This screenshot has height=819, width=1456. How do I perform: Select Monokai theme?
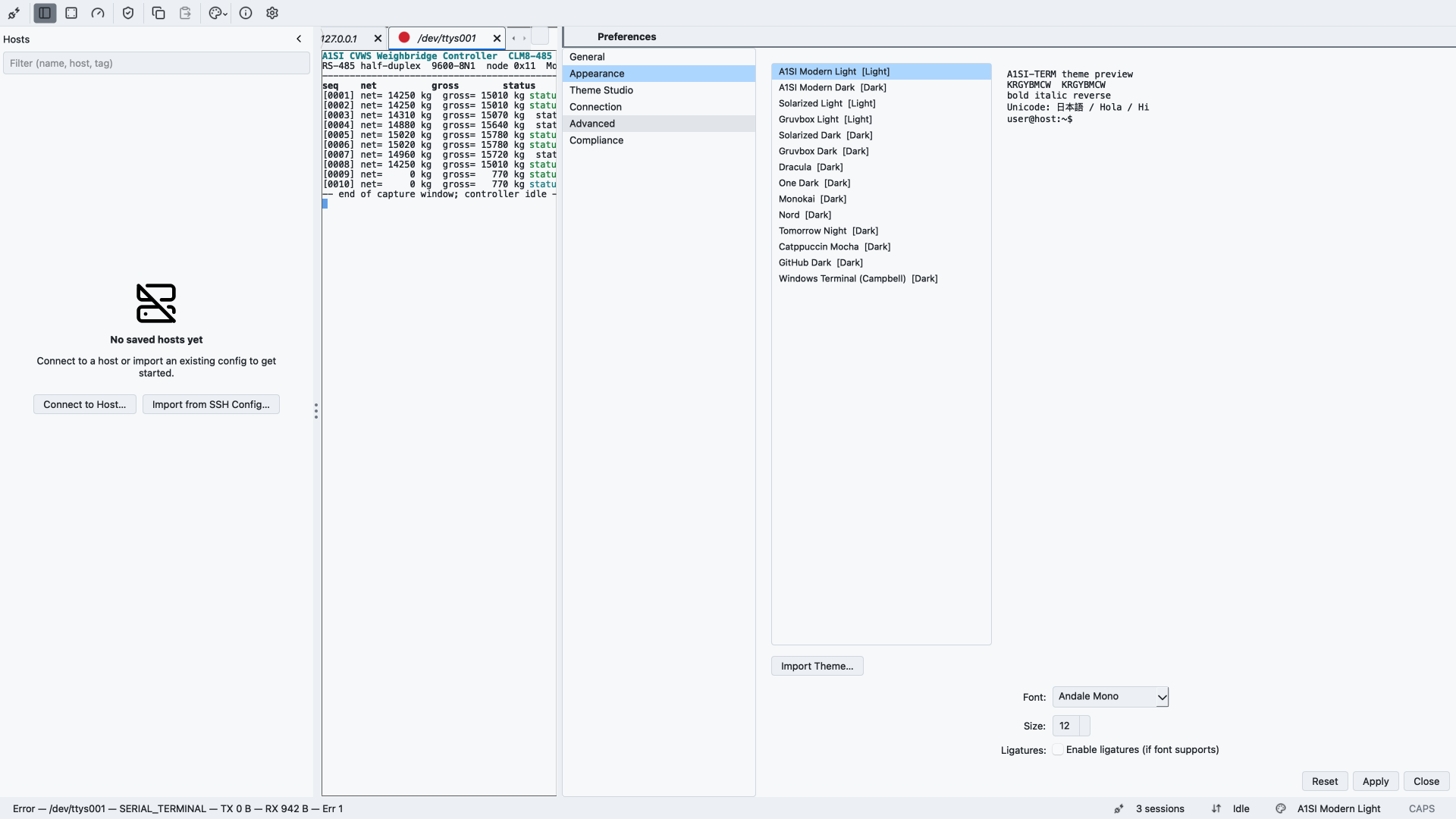click(881, 199)
